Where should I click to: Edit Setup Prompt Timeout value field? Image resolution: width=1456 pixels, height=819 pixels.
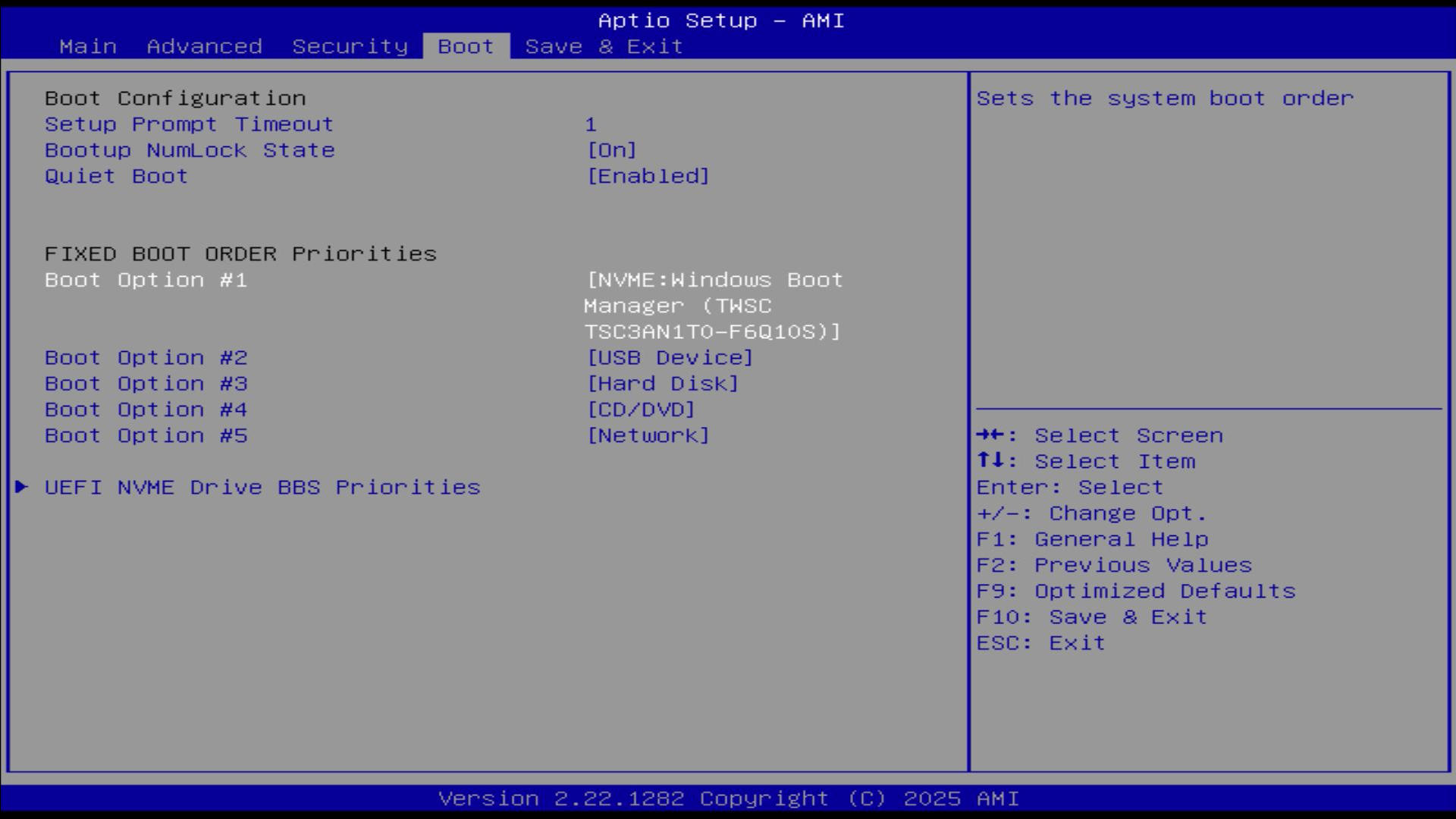point(591,124)
